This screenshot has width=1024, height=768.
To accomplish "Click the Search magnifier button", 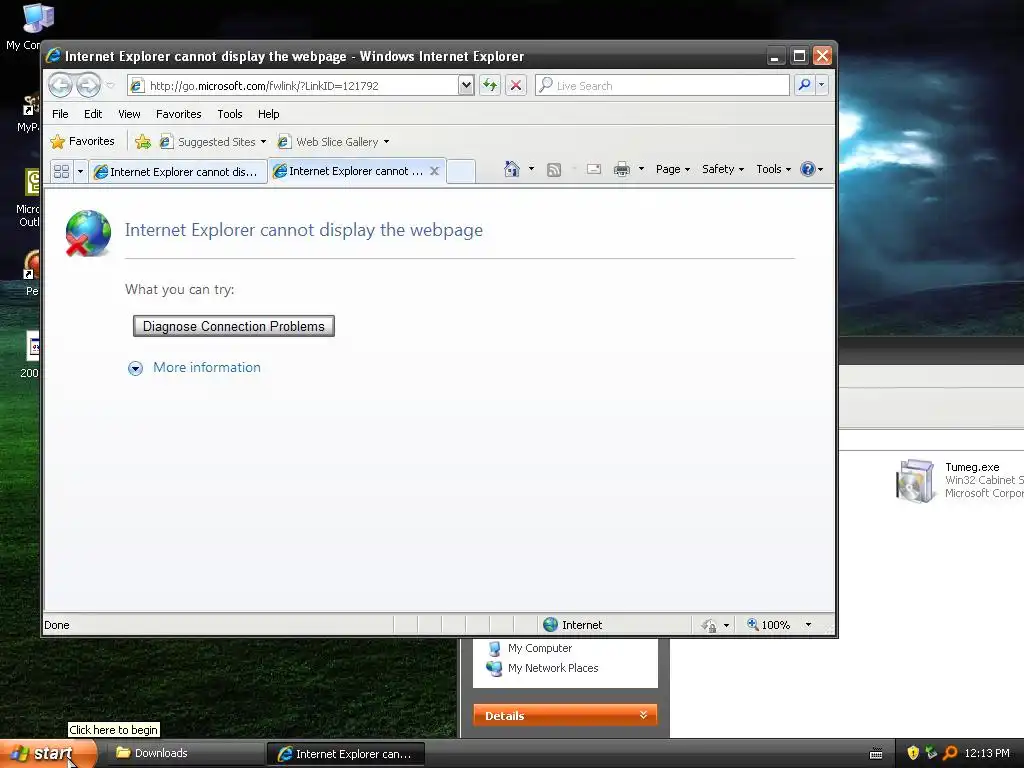I will [805, 85].
